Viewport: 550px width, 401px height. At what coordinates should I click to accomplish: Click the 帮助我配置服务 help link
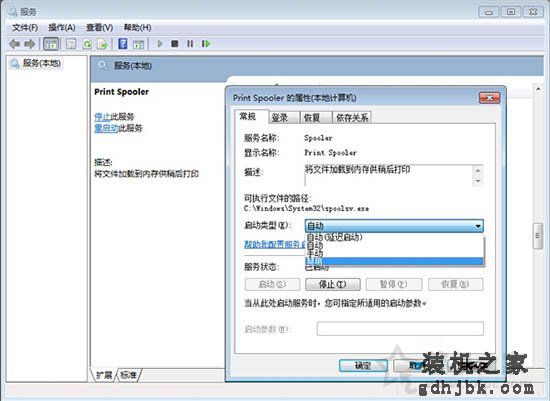(x=274, y=244)
